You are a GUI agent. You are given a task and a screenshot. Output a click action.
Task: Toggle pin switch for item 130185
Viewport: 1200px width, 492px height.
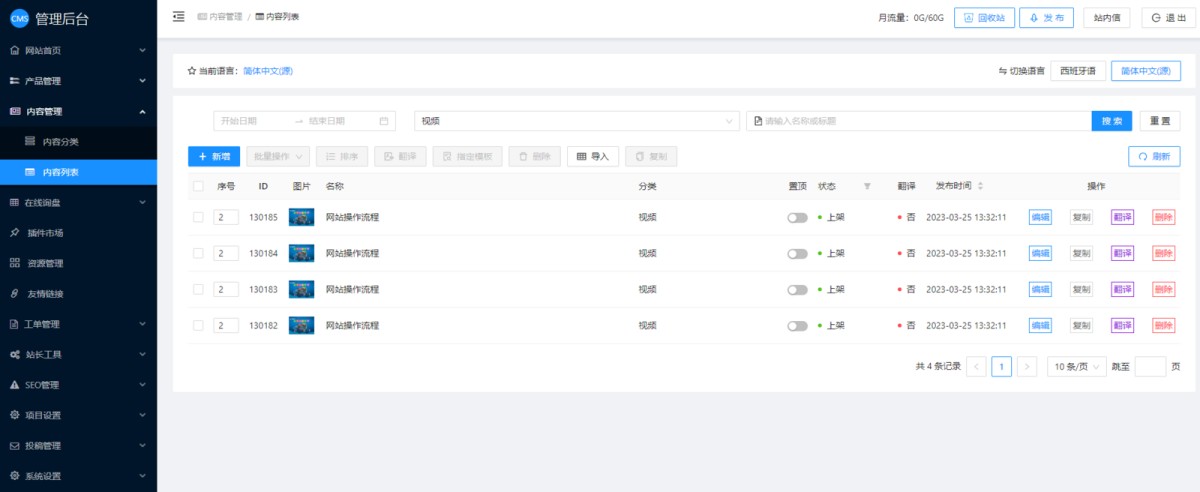pos(797,218)
